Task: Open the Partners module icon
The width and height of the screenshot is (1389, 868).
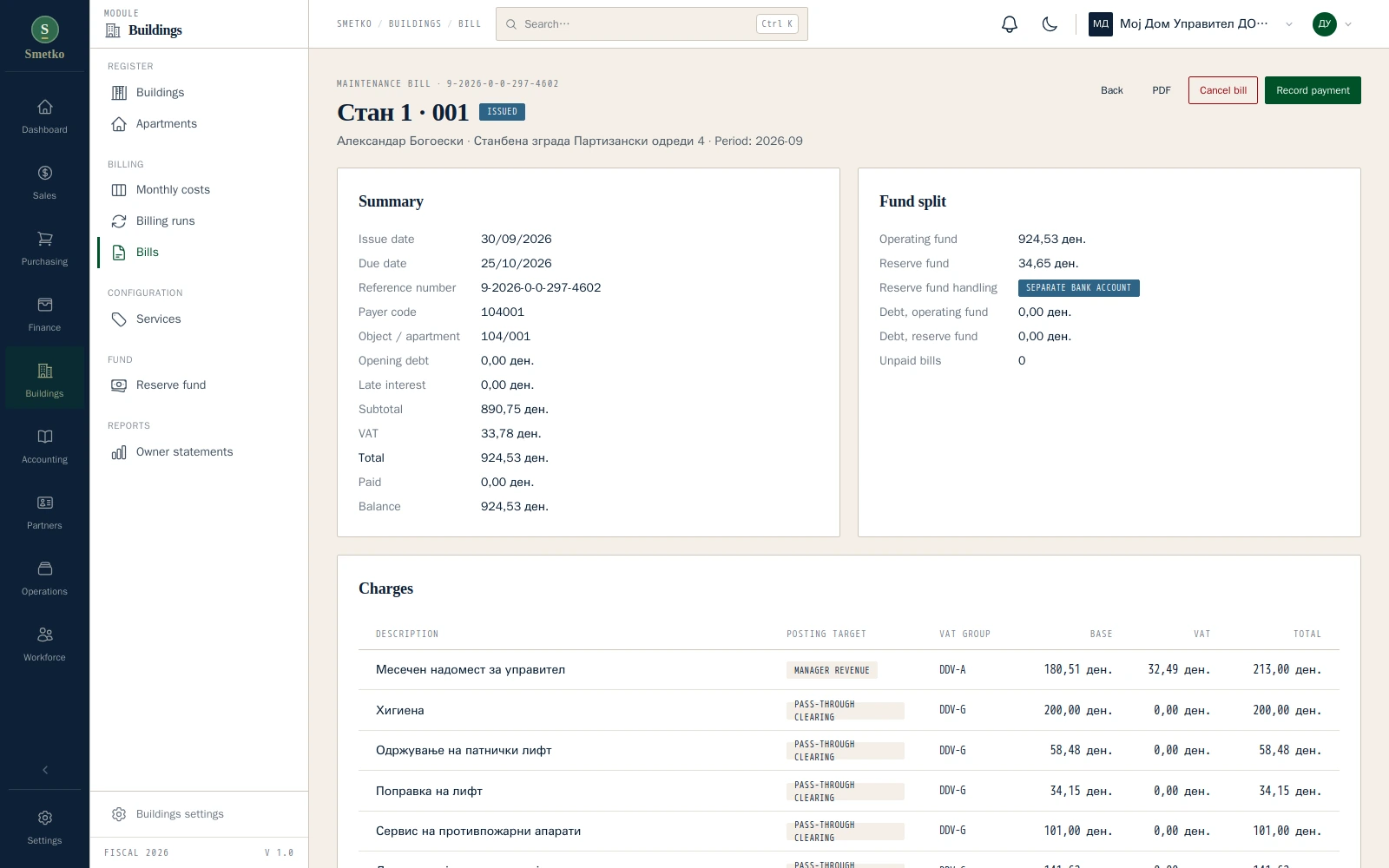Action: (44, 503)
